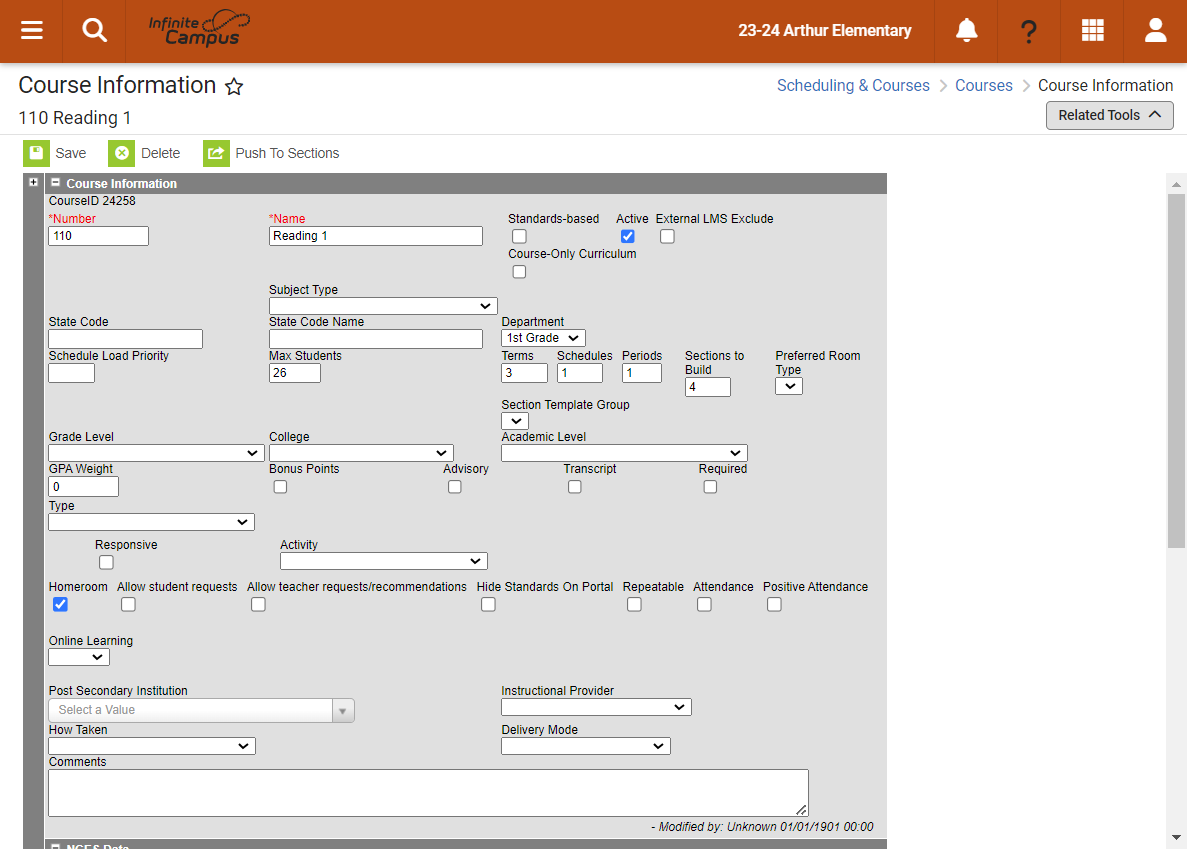This screenshot has width=1187, height=849.
Task: Favorite Course Information with the star
Action: click(x=234, y=86)
